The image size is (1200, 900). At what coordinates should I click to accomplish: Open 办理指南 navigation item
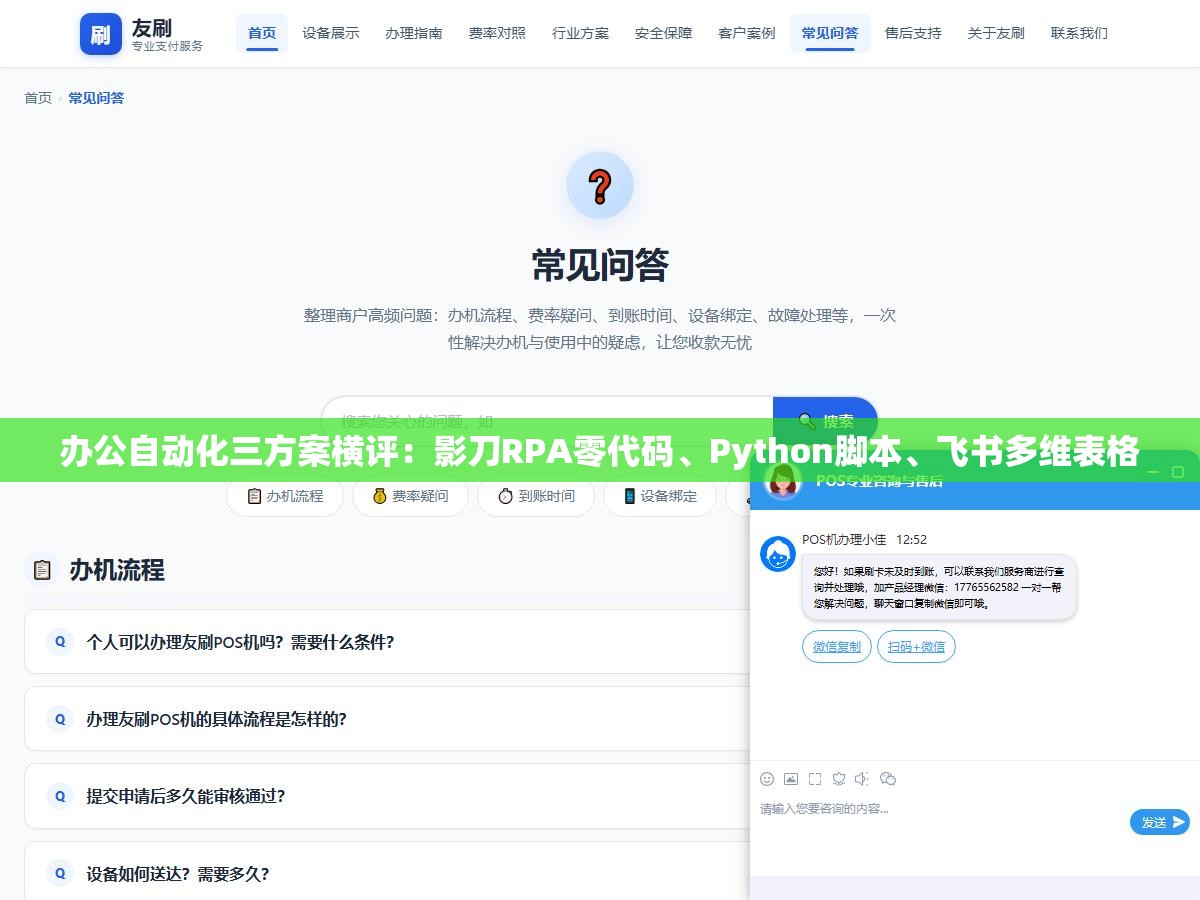click(414, 33)
